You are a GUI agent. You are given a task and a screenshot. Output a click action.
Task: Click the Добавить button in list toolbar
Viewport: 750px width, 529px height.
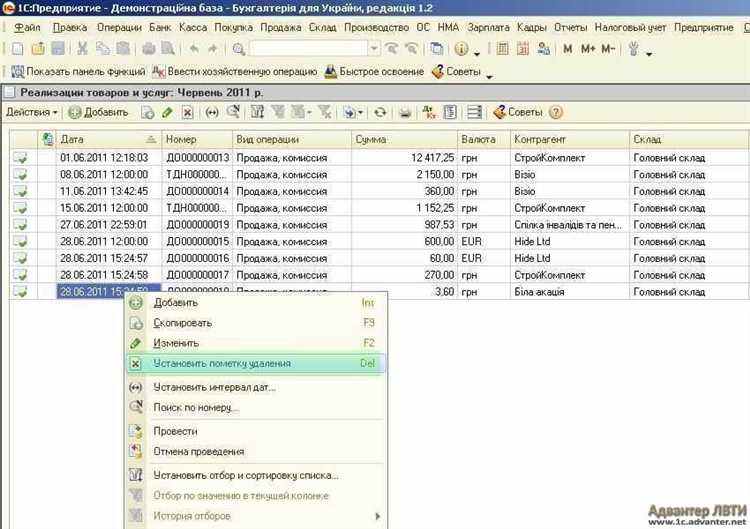pyautogui.click(x=97, y=113)
